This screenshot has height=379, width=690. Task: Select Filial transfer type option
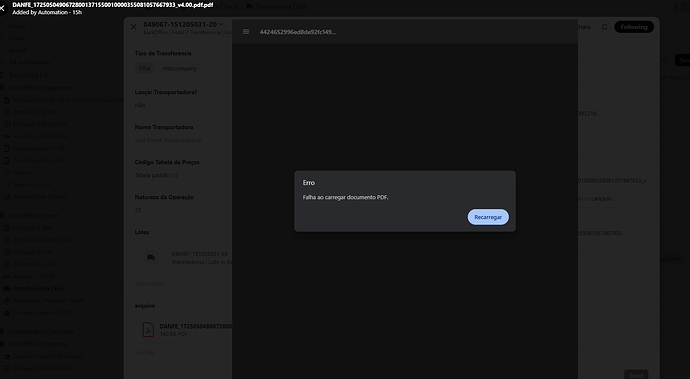coord(144,68)
